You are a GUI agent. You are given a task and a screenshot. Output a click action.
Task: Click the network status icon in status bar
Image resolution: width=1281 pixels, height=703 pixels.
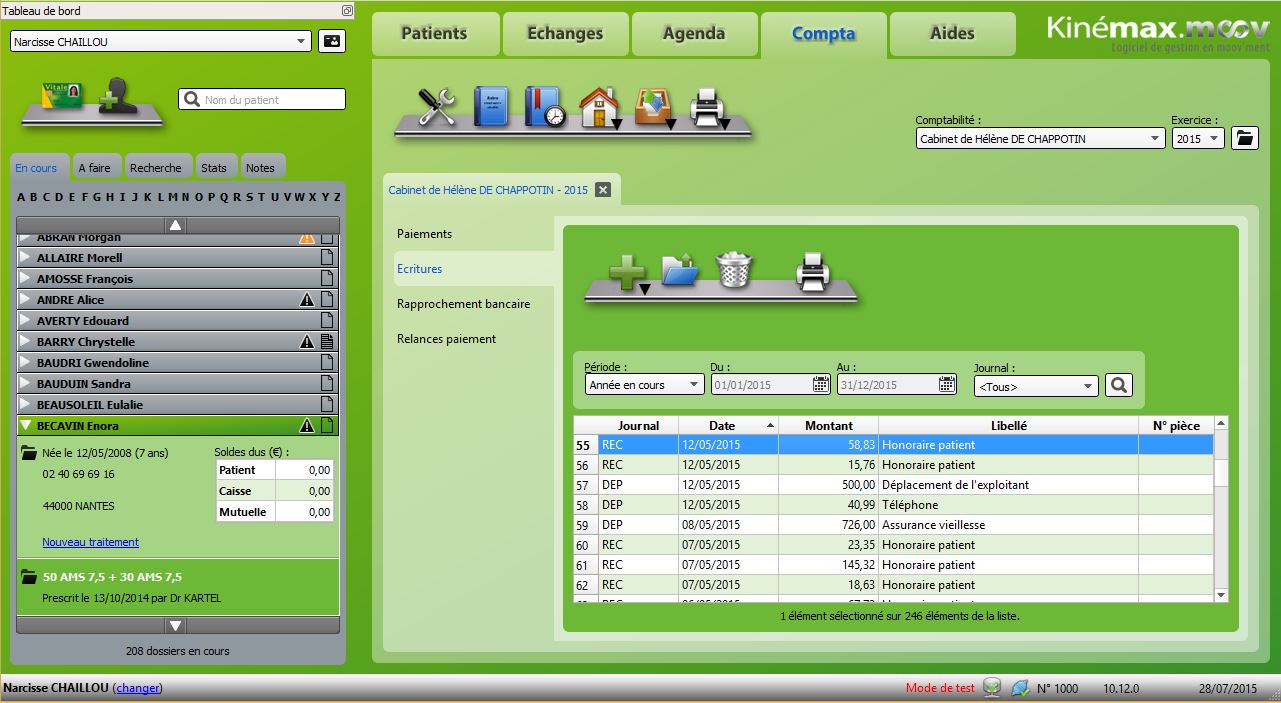[x=992, y=688]
